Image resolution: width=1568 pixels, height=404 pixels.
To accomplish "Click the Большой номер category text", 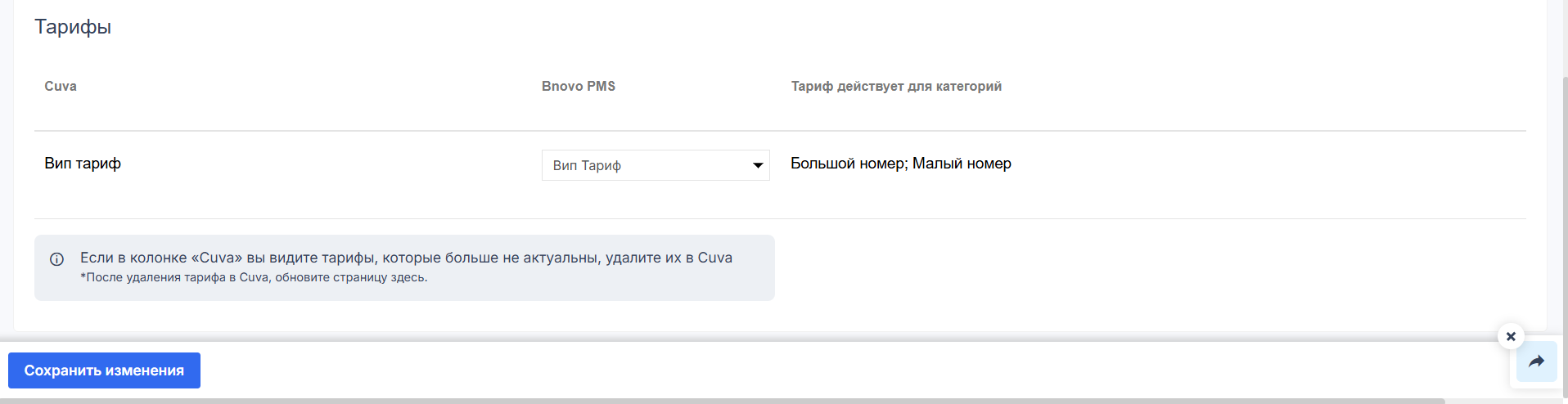I will 848,164.
